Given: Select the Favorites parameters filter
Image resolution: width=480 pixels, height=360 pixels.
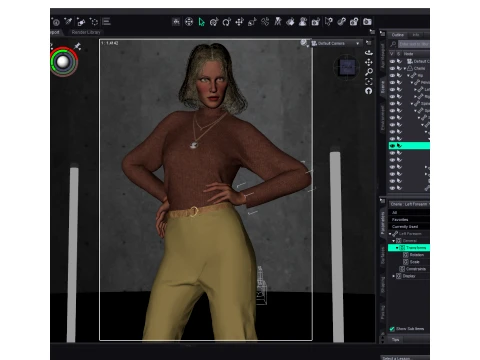Looking at the screenshot, I should (409, 219).
